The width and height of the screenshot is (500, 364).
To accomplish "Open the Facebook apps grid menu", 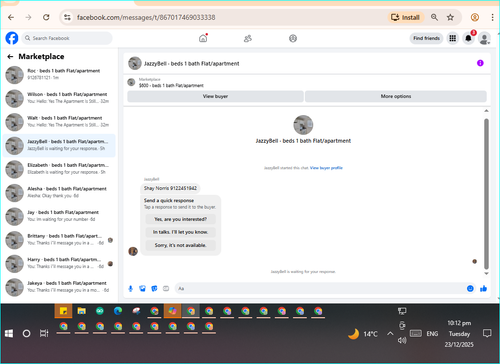I will [452, 38].
